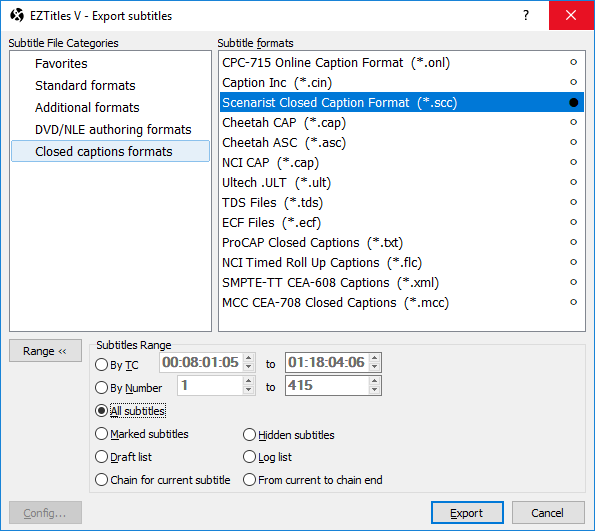Mark Cheetah ASC favorite circle
The height and width of the screenshot is (531, 595).
coord(573,142)
